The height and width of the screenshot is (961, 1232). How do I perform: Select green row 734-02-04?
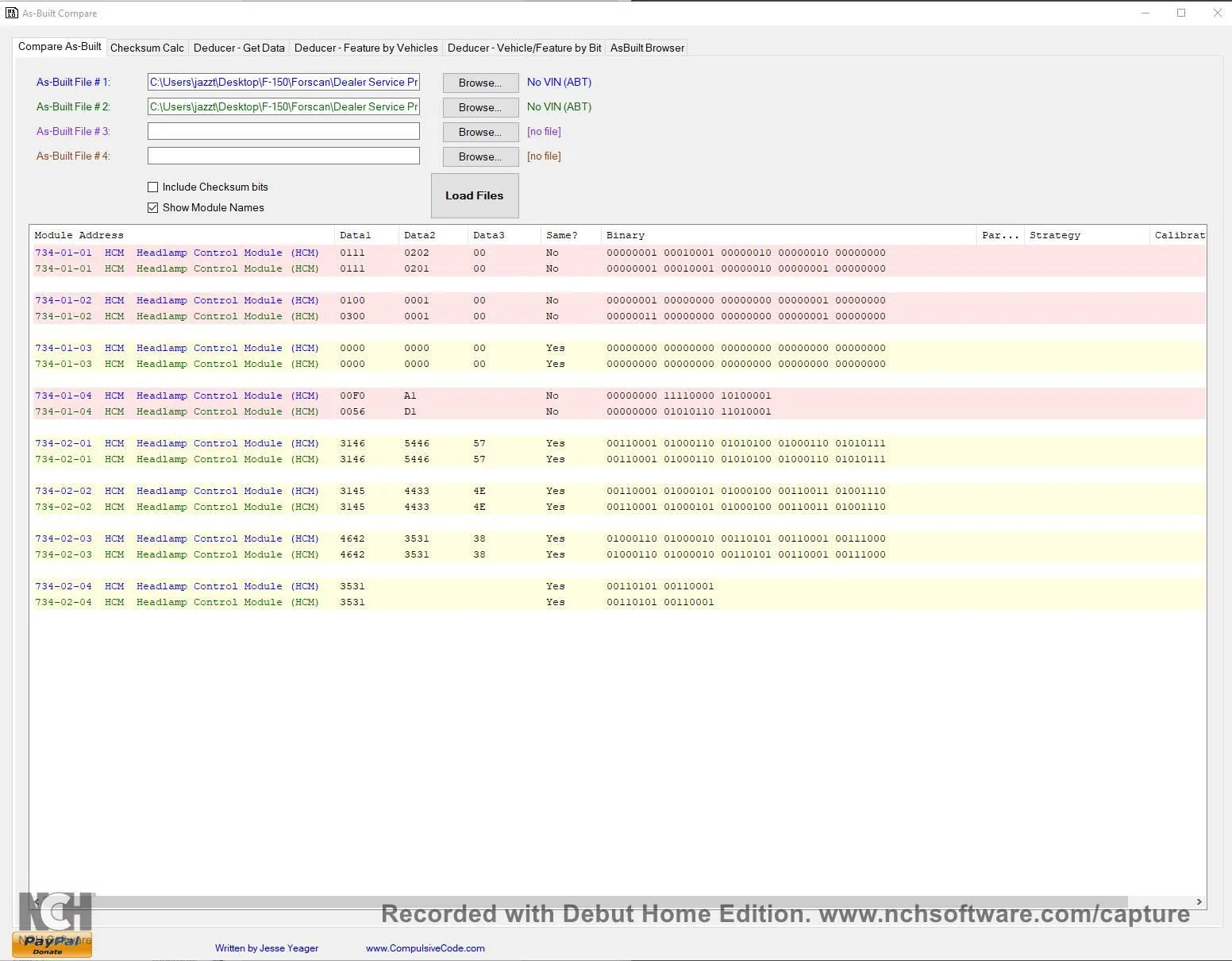coord(618,602)
